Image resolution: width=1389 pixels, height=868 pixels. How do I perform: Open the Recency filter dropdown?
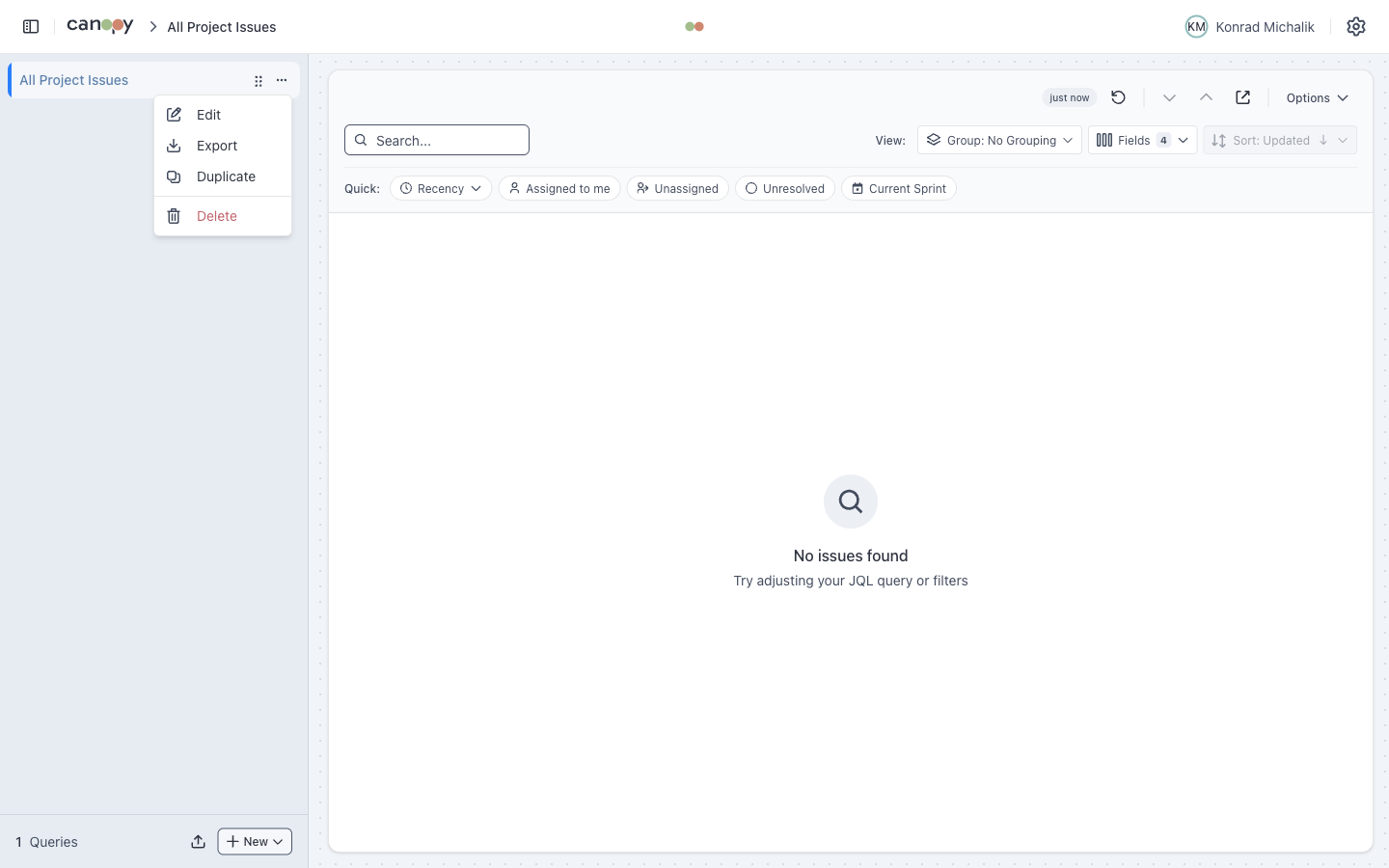pyautogui.click(x=440, y=188)
